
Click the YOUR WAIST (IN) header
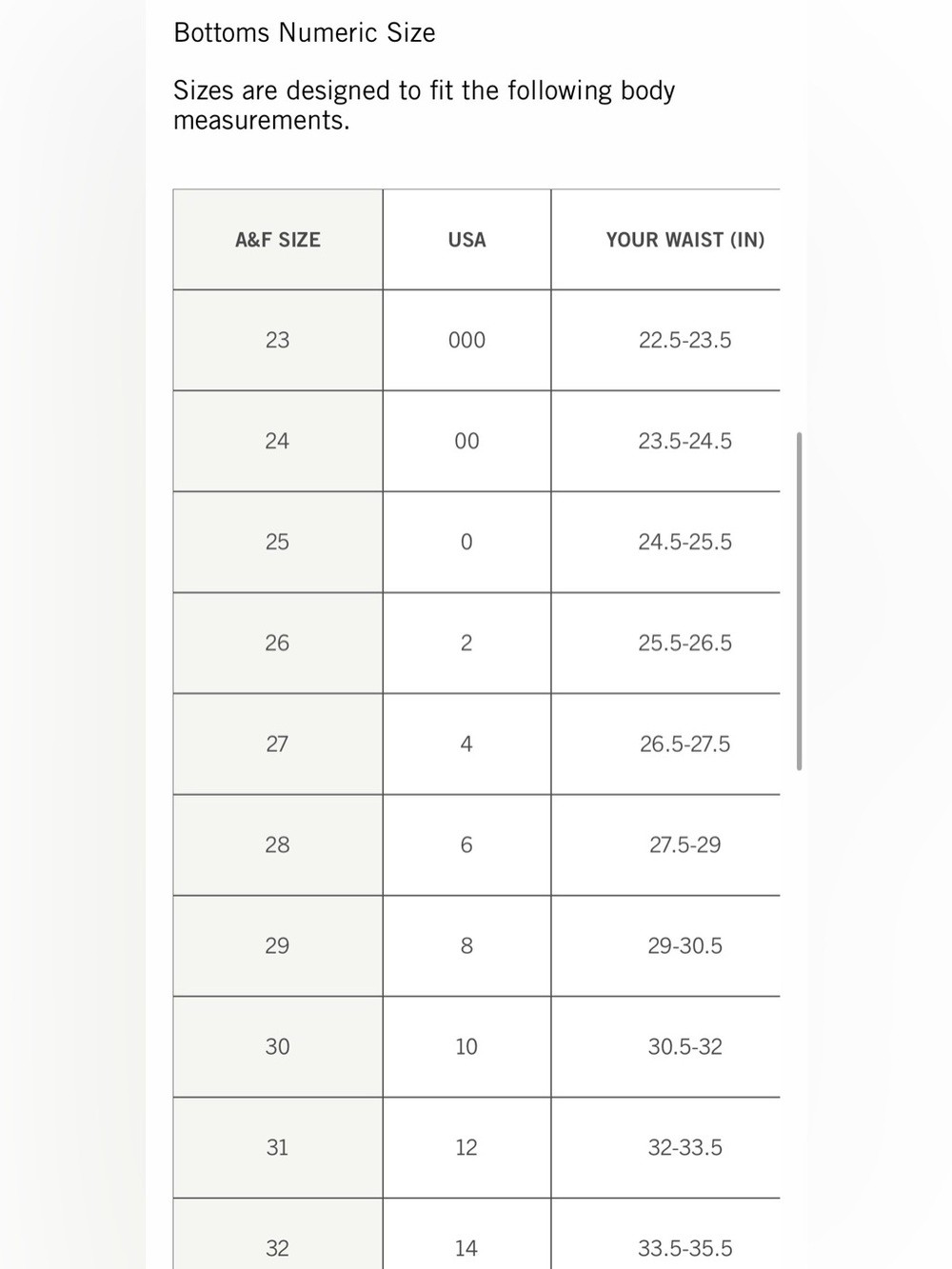point(684,240)
